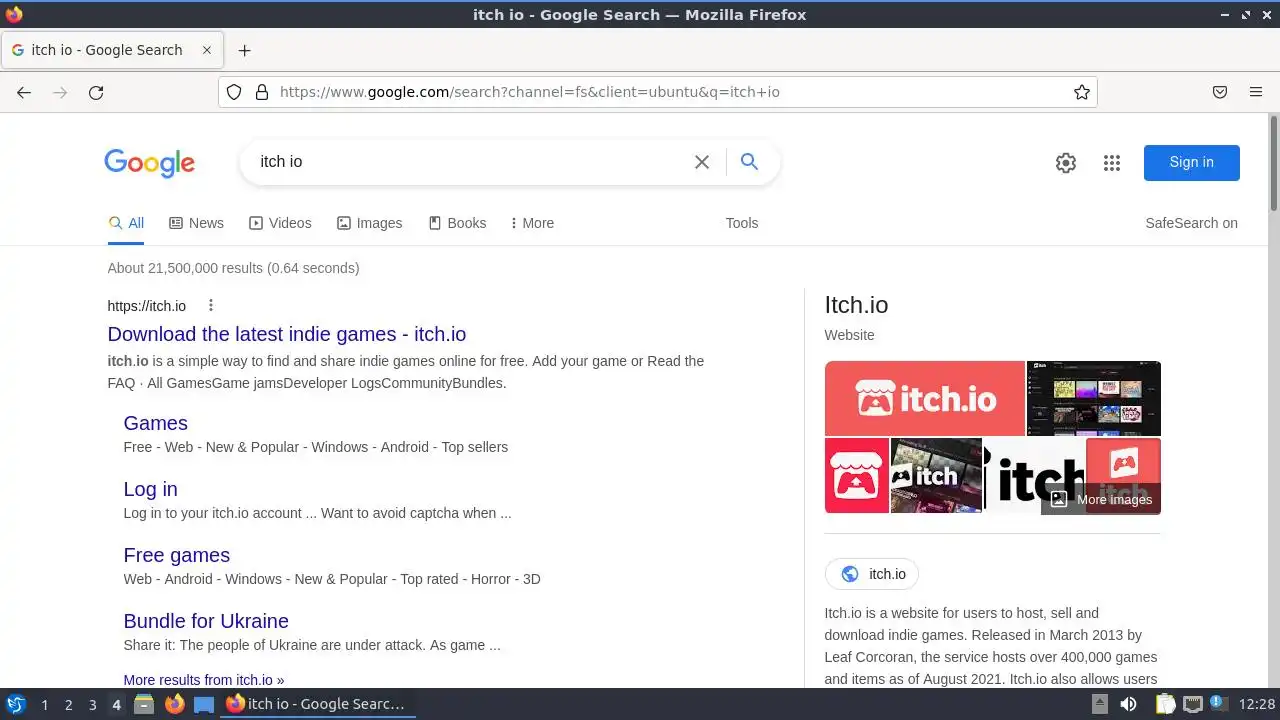Screen dimensions: 1280x720
Task: Open a new tab with the plus icon
Action: 244,50
